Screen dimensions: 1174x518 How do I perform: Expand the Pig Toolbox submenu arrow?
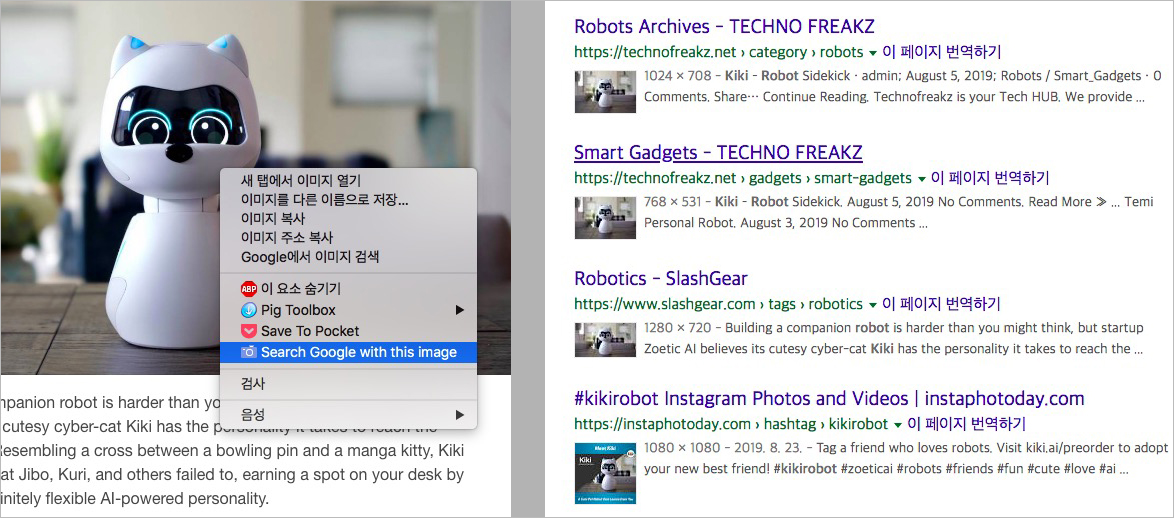click(x=460, y=310)
